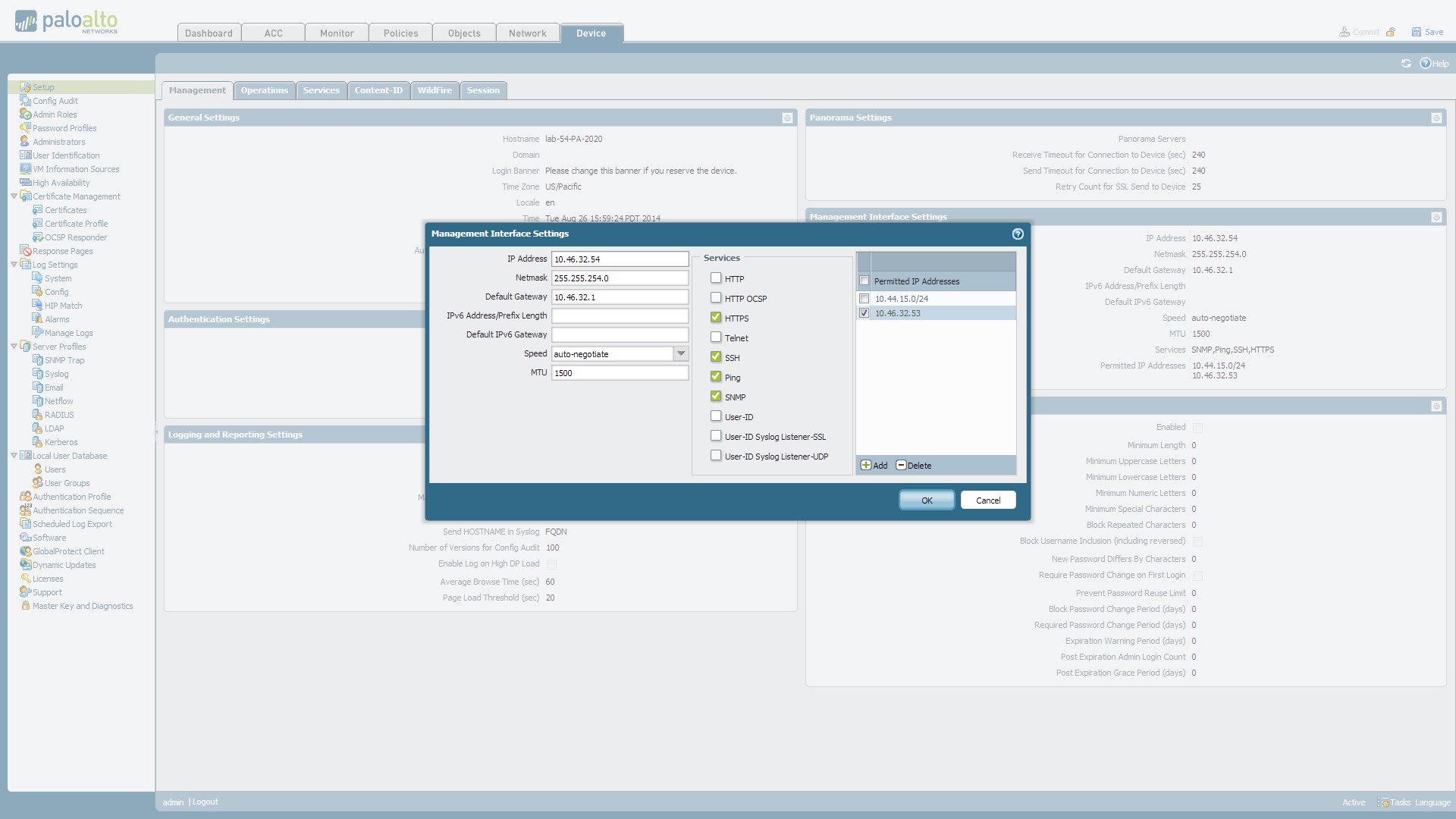Click the gear icon on Panorama Settings

(1436, 118)
